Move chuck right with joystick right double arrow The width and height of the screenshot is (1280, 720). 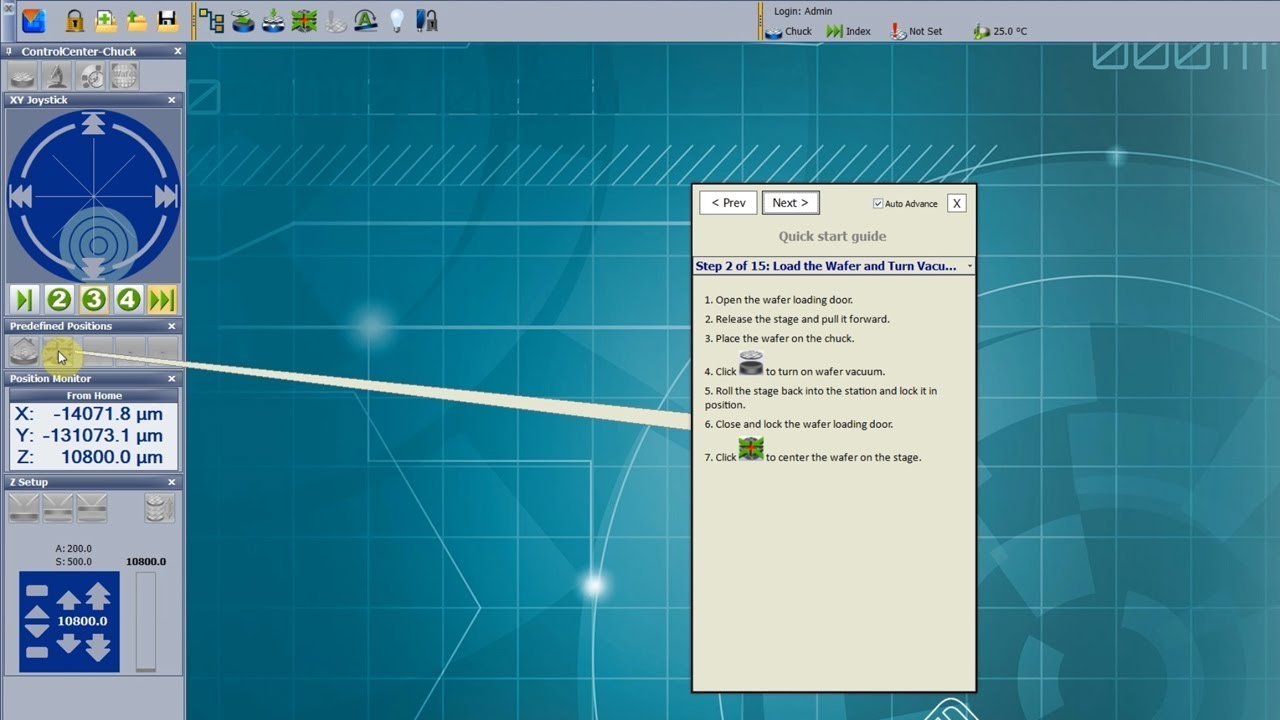click(x=166, y=196)
